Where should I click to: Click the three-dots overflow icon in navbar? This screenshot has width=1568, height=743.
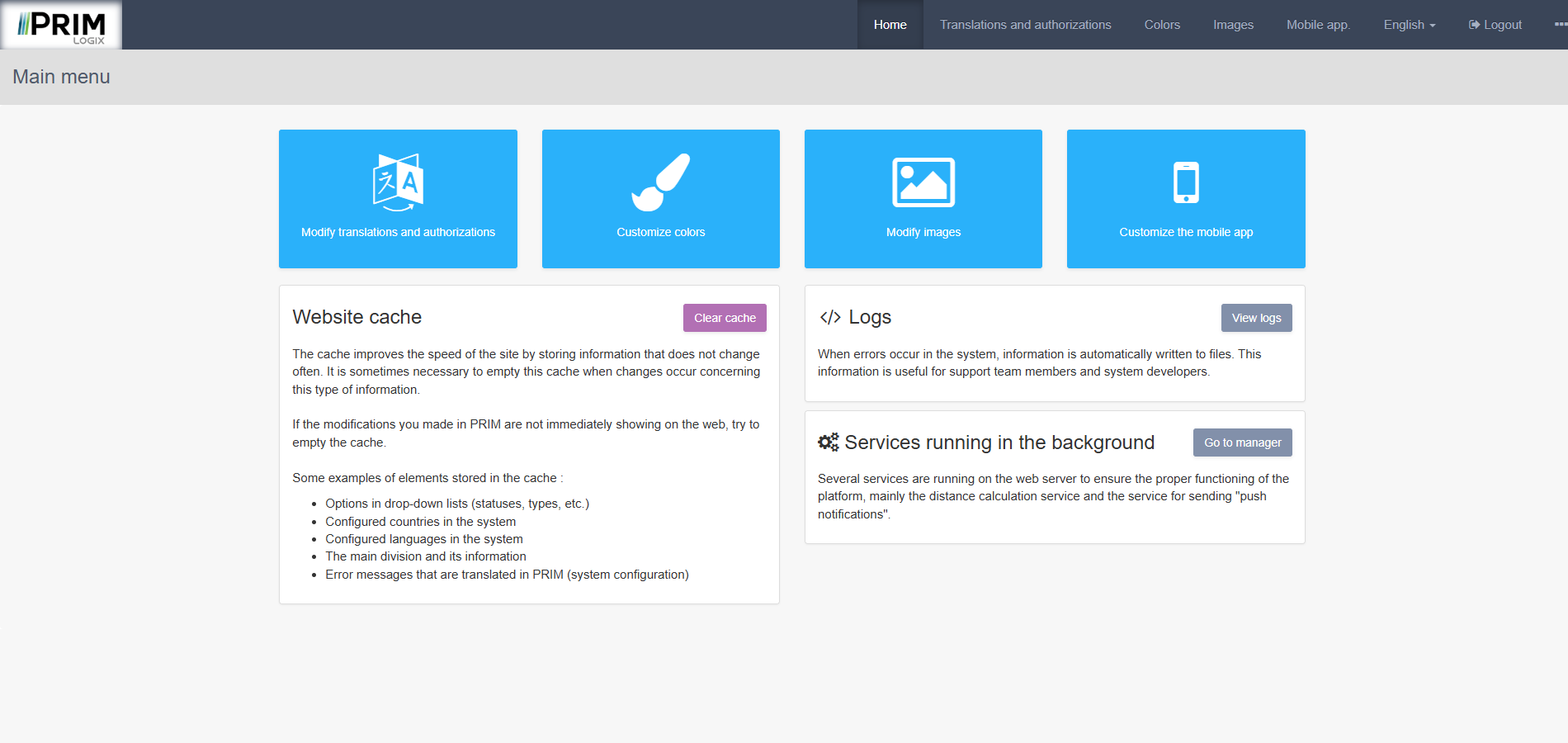[x=1560, y=25]
